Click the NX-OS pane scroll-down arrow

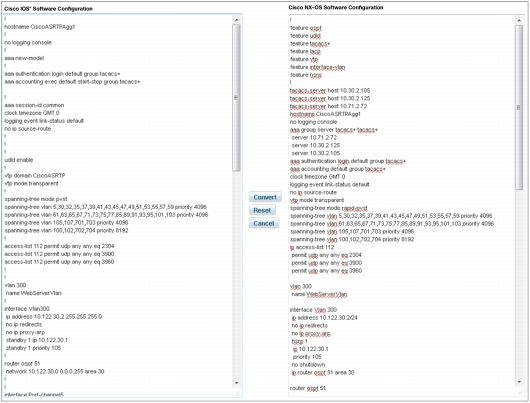coord(519,382)
